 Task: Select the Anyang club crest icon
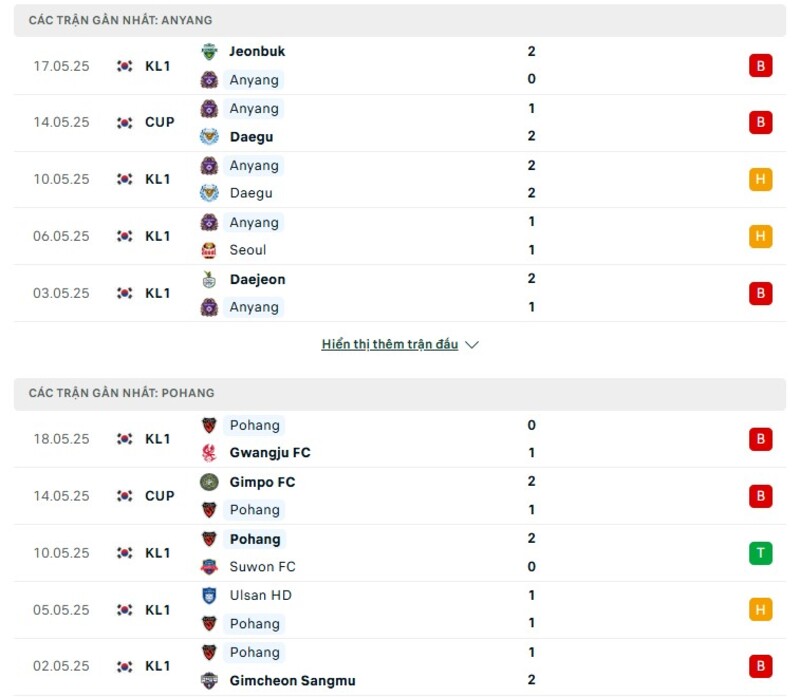(x=210, y=80)
